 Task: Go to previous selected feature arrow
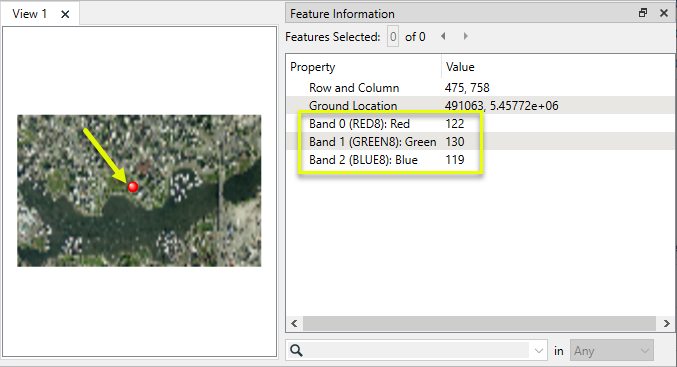tap(443, 36)
